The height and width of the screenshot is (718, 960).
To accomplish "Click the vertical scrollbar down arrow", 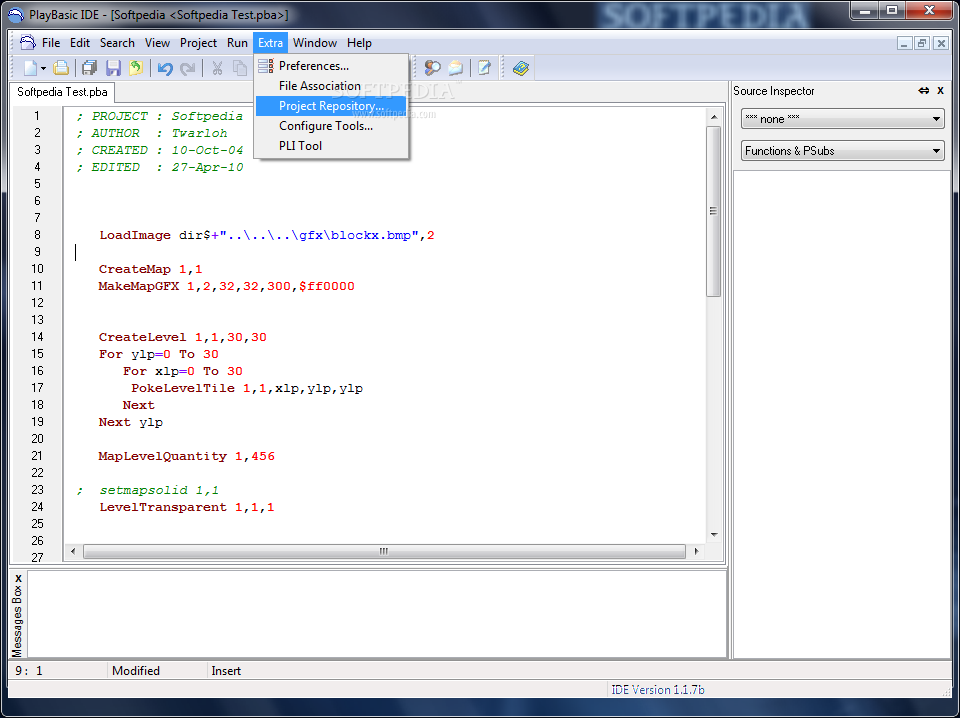I will (x=714, y=535).
